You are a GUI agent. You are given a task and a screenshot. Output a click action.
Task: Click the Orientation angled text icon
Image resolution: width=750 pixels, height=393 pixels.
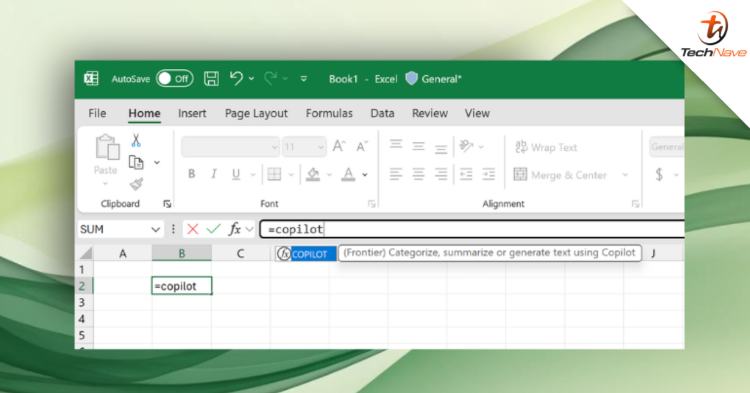[x=466, y=145]
